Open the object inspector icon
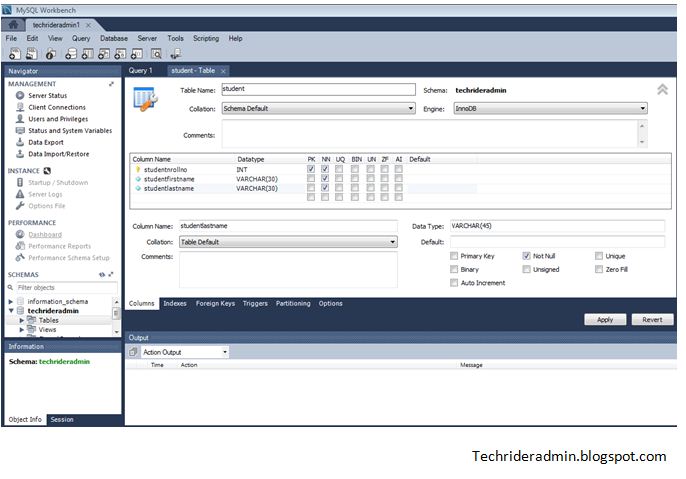 pyautogui.click(x=50, y=54)
